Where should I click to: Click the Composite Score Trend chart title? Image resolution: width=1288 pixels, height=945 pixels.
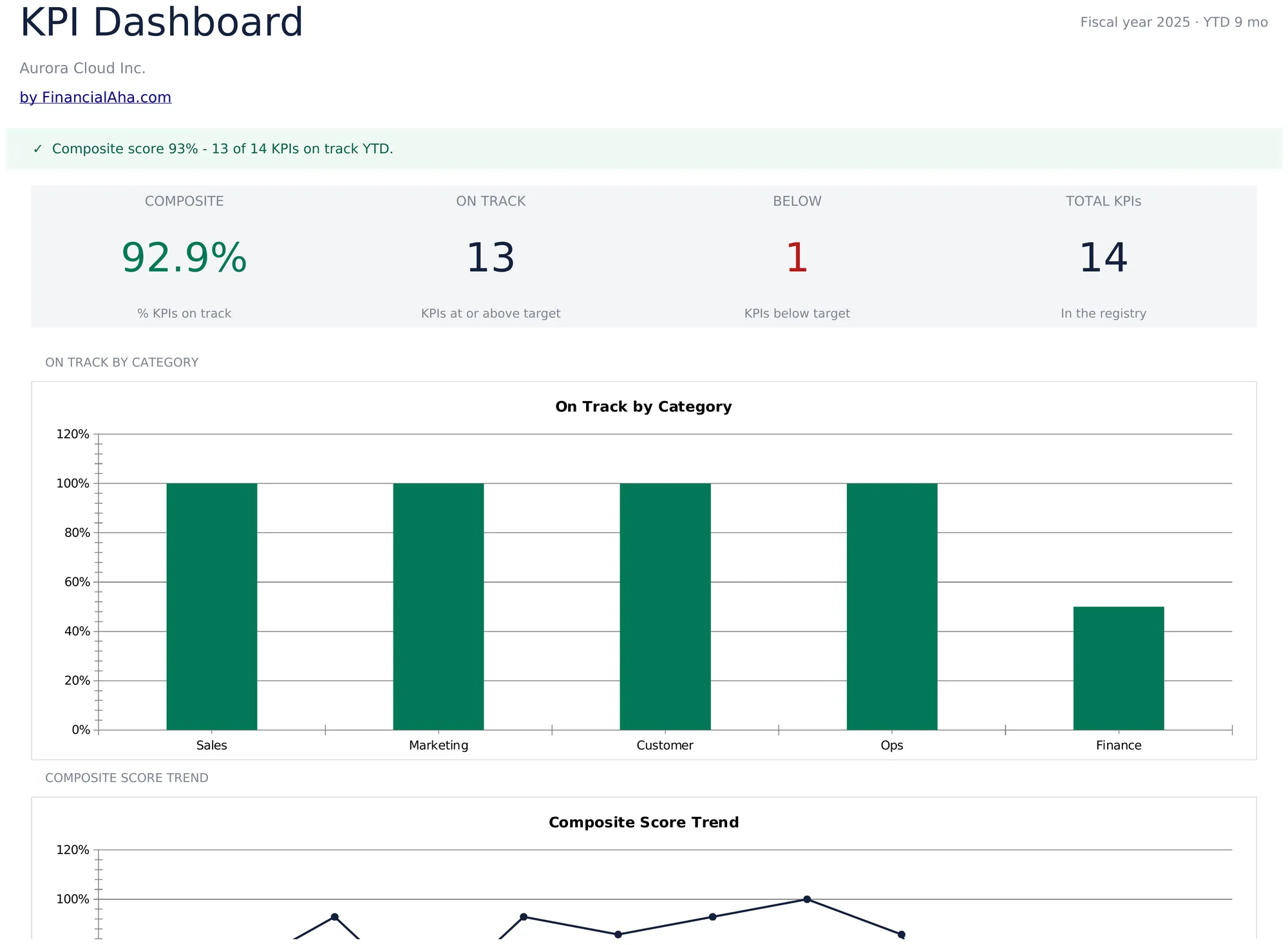[643, 823]
